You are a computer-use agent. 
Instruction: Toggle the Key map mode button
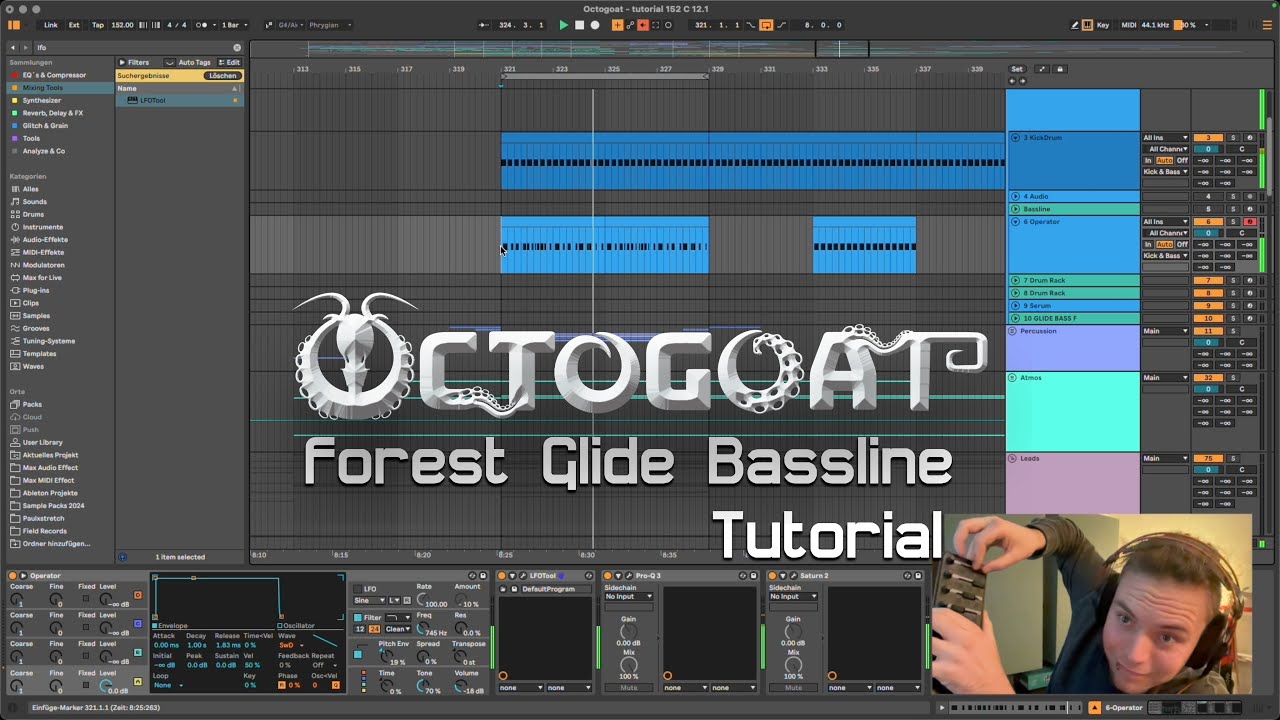tap(1103, 25)
